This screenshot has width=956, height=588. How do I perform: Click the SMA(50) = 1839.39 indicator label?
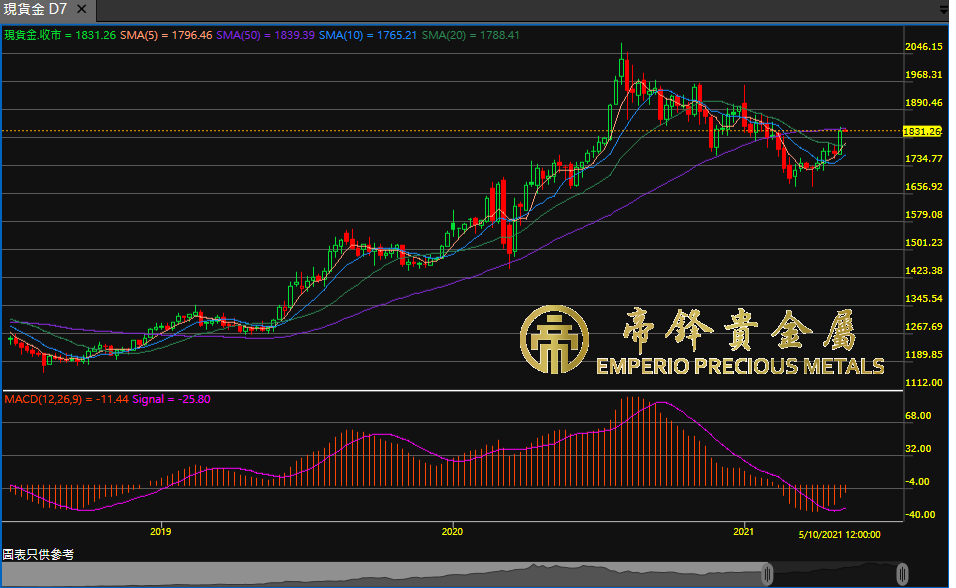[265, 35]
